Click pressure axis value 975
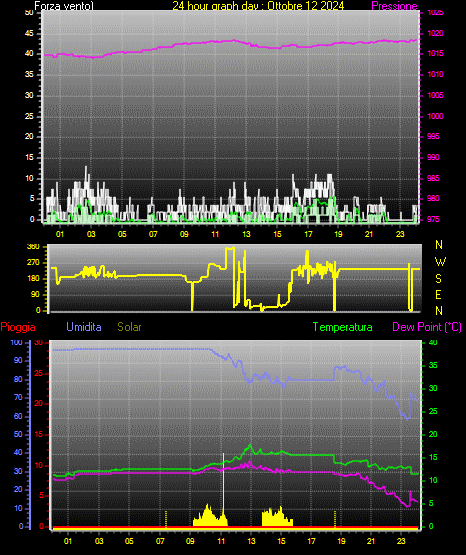 [x=433, y=219]
